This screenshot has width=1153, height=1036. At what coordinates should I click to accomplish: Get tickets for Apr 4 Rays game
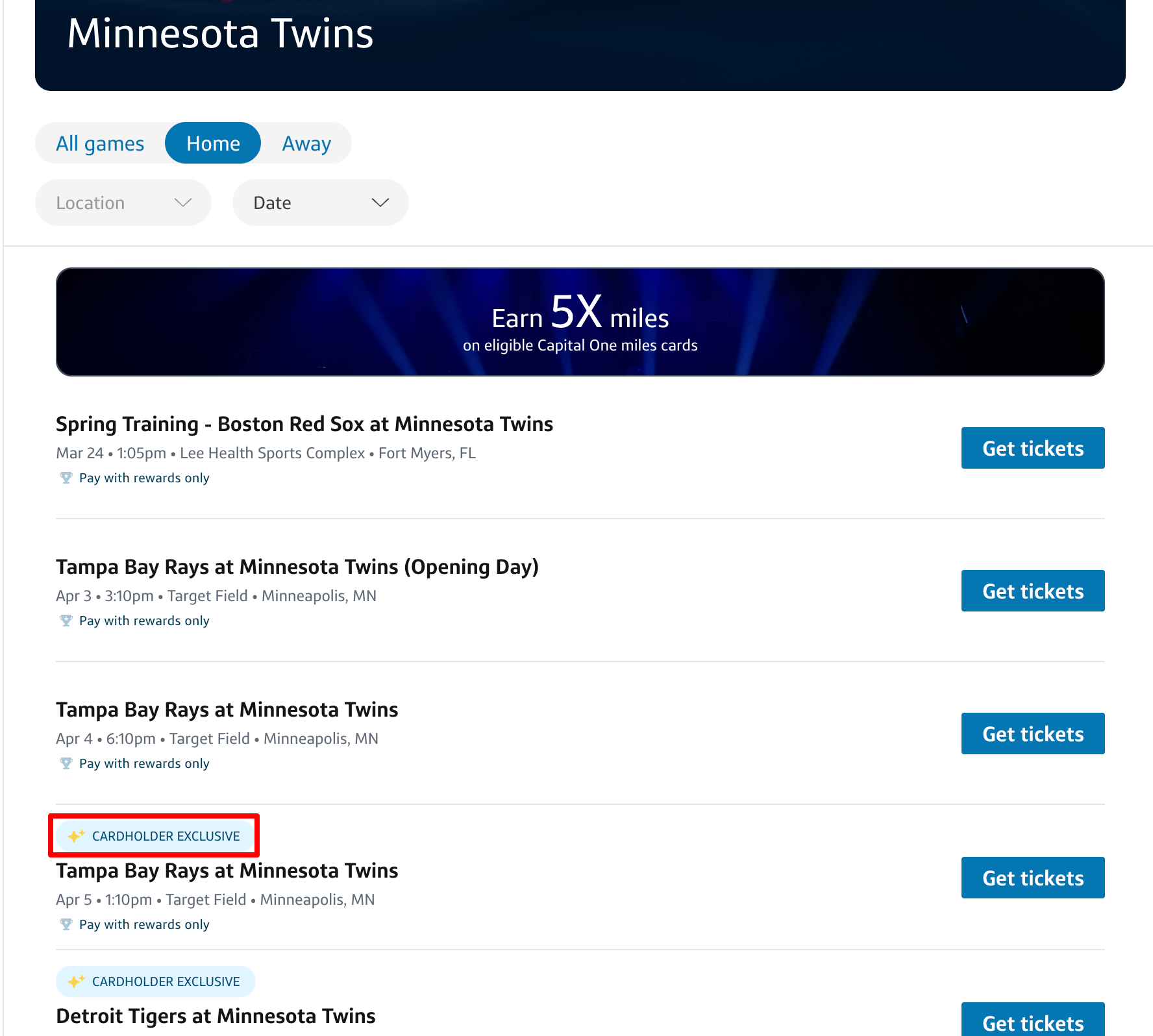click(1033, 734)
